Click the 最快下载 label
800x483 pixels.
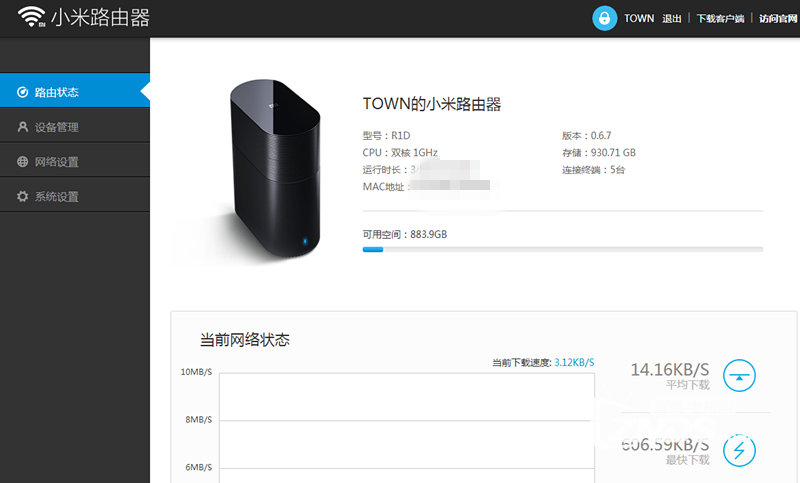687,460
